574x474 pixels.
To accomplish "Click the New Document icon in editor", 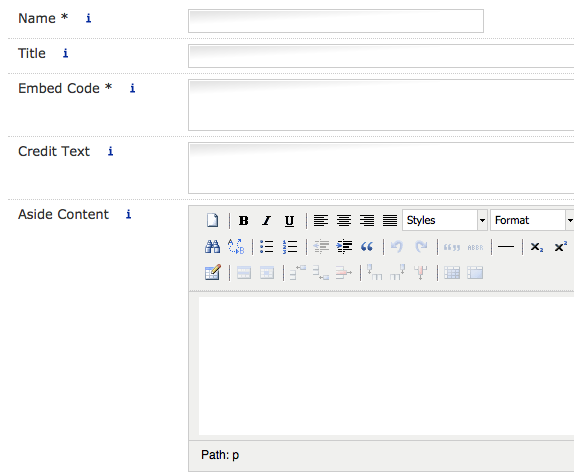I will [x=212, y=220].
